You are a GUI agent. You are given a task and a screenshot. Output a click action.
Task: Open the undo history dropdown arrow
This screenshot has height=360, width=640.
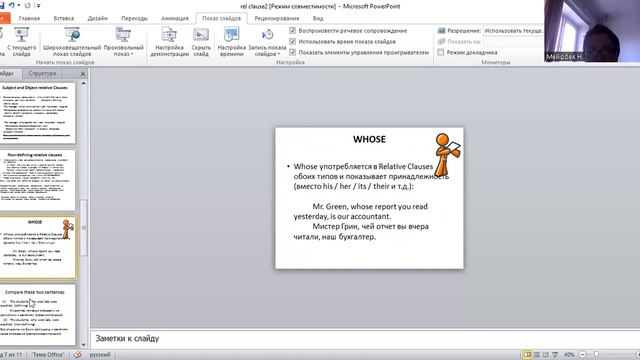[19, 5]
